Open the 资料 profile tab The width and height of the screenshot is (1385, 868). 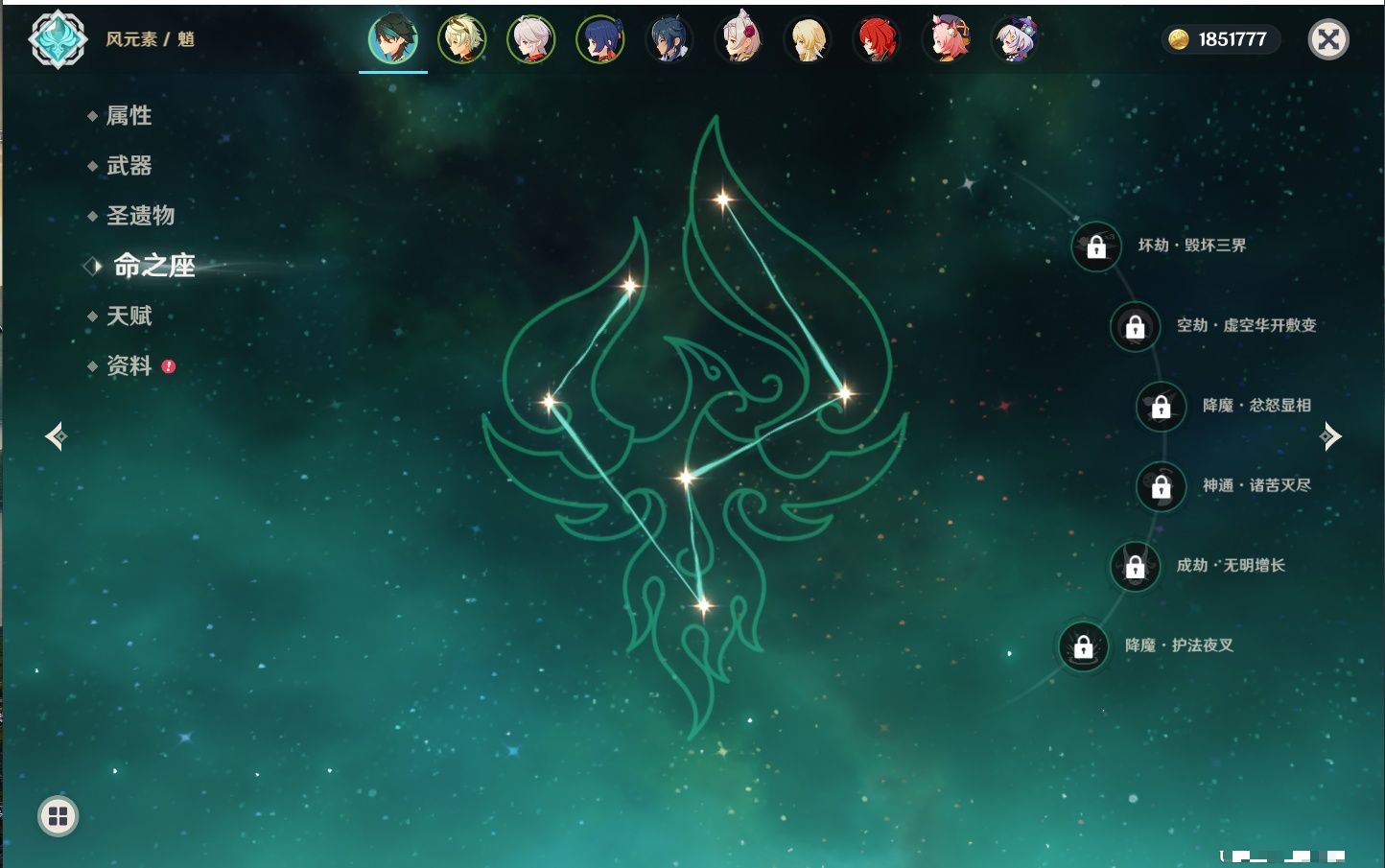(129, 366)
